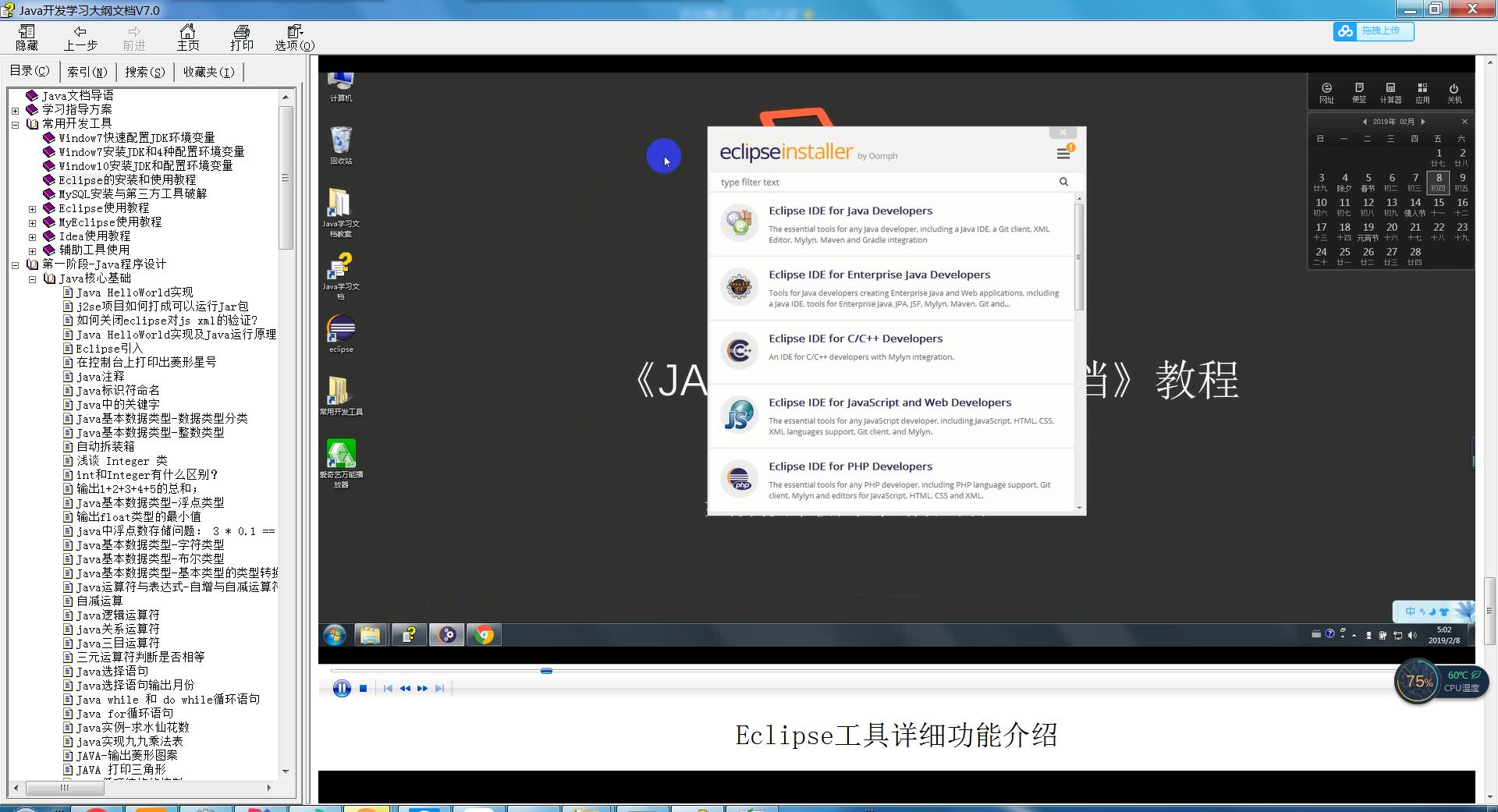Select Eclipse IDE for JavaScript and Web Developers
The height and width of the screenshot is (812, 1498).
click(891, 416)
